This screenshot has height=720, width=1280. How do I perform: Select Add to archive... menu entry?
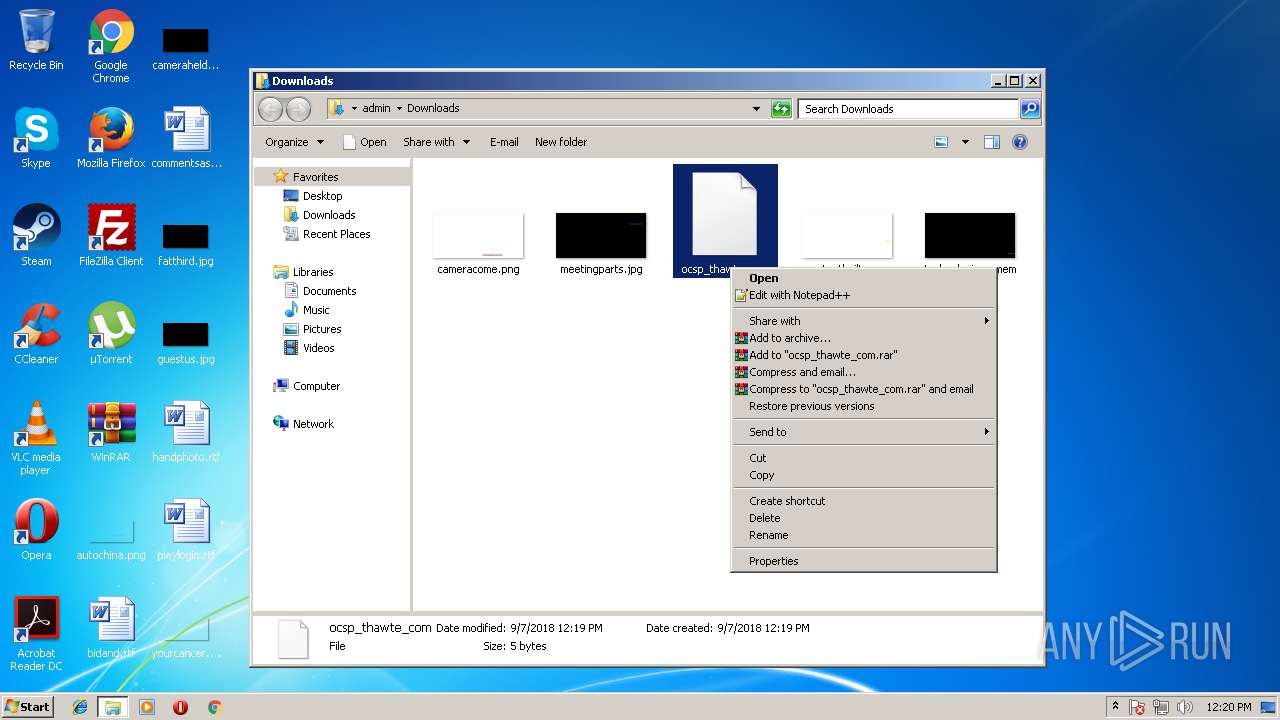click(x=864, y=338)
